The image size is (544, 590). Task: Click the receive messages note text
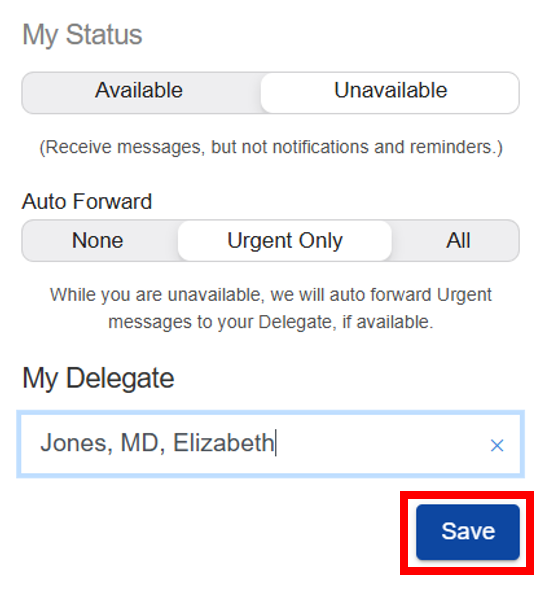[x=271, y=147]
